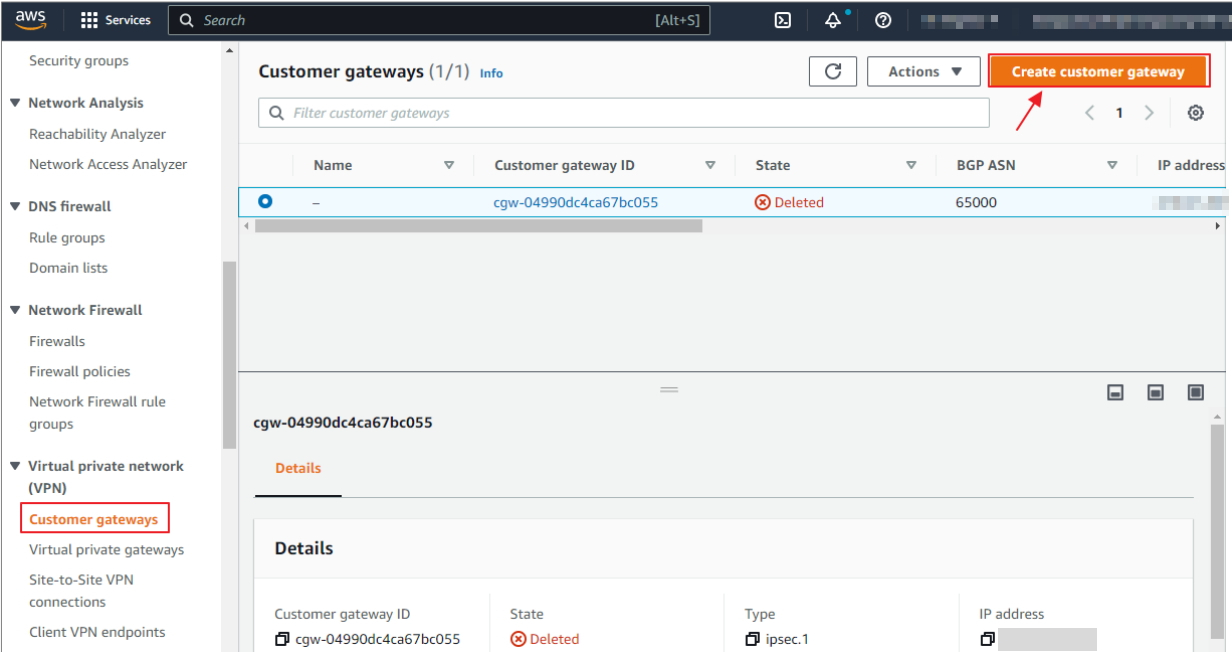Viewport: 1232px width, 652px height.
Task: Open Firewalls in sidebar
Action: [57, 341]
